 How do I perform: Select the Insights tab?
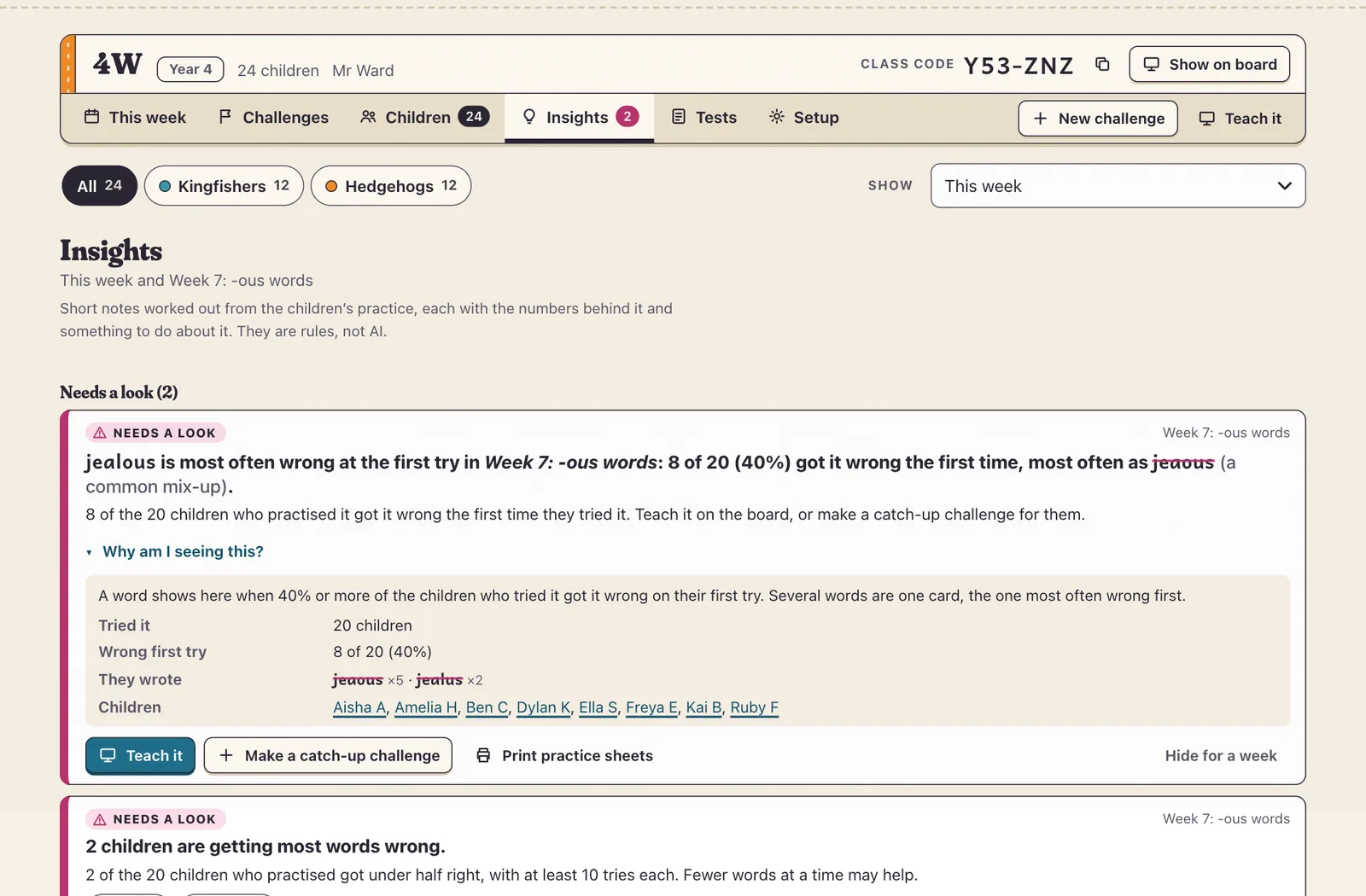[580, 117]
